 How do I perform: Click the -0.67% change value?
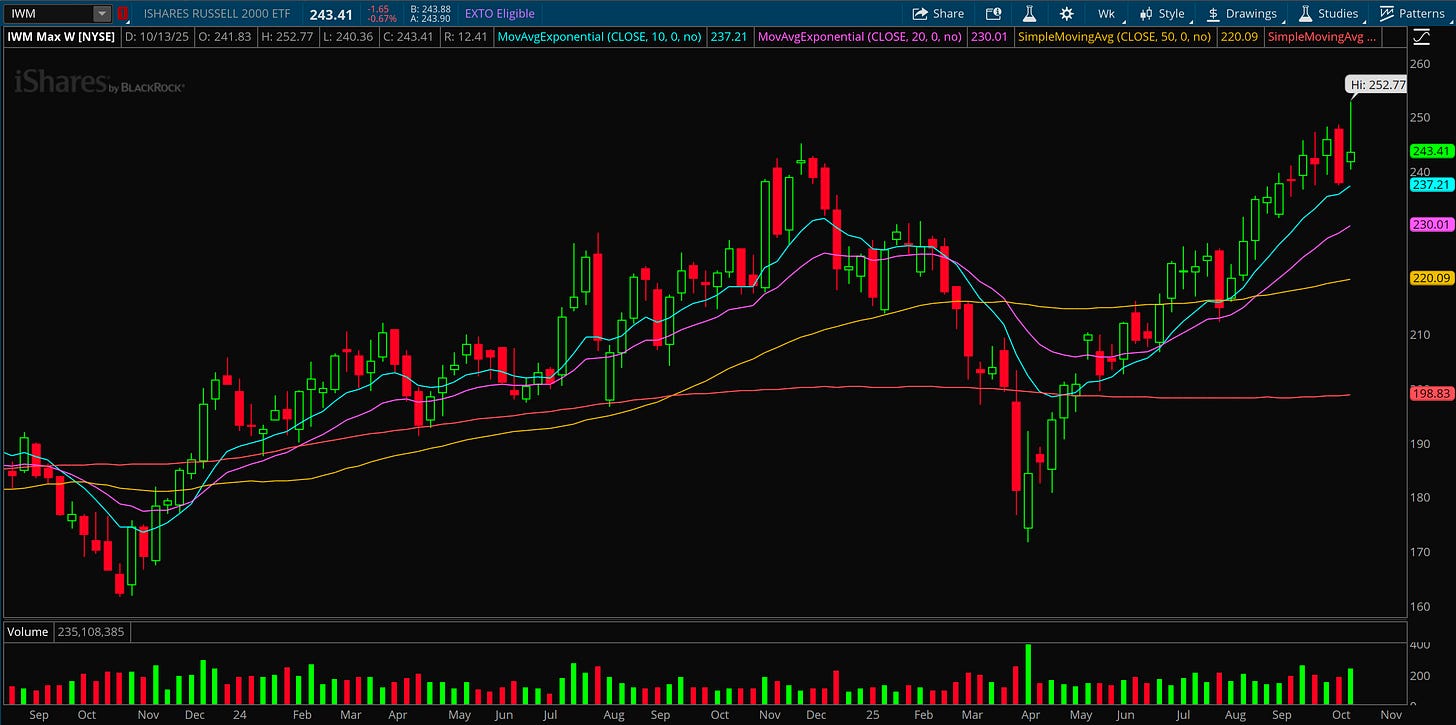(380, 19)
